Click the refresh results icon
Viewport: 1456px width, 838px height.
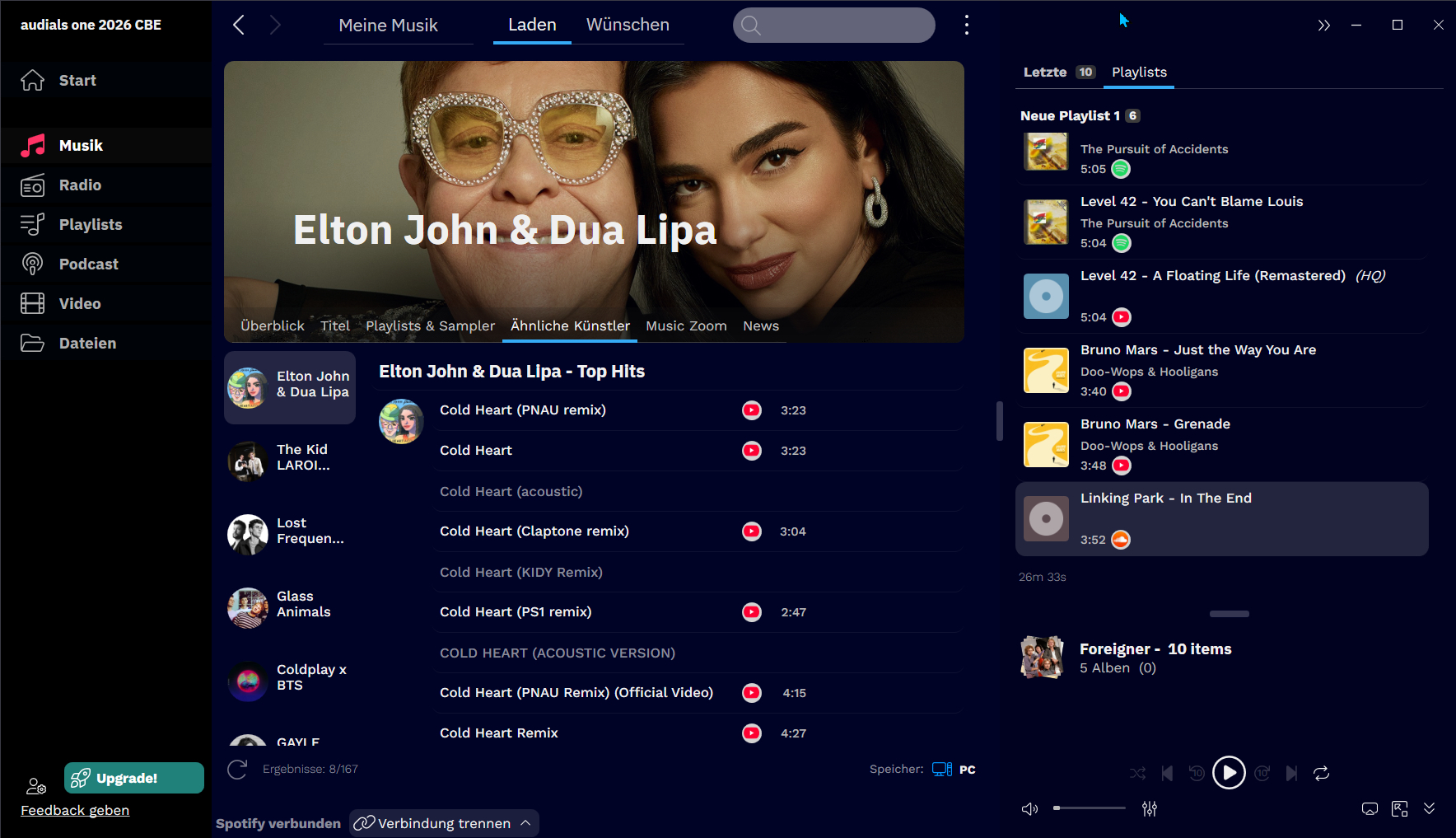(x=237, y=770)
